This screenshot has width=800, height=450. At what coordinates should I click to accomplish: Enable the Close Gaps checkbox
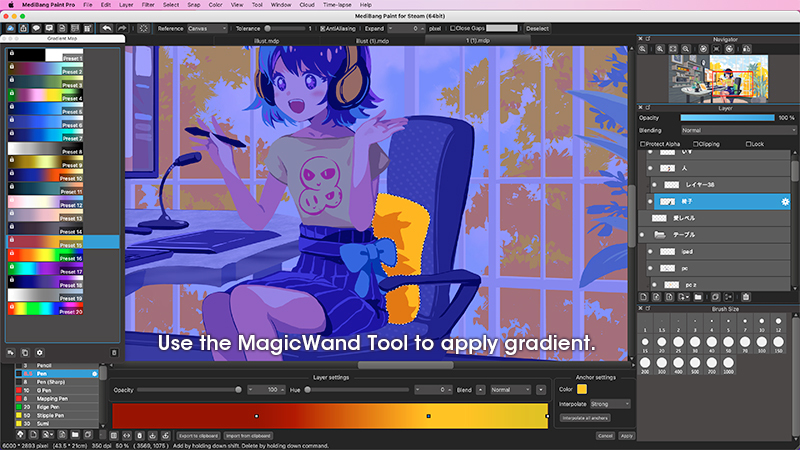click(x=453, y=29)
